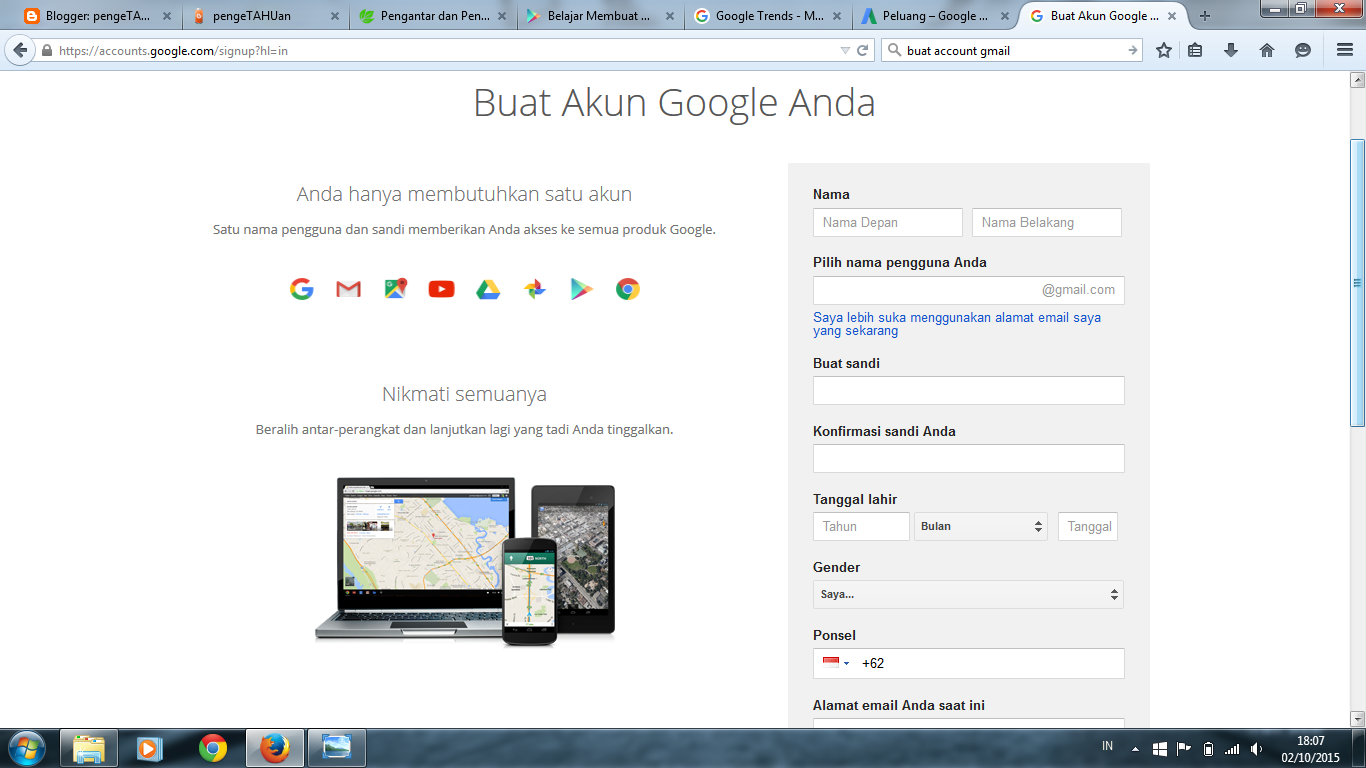
Task: Click the Windows Start button
Action: 26,748
